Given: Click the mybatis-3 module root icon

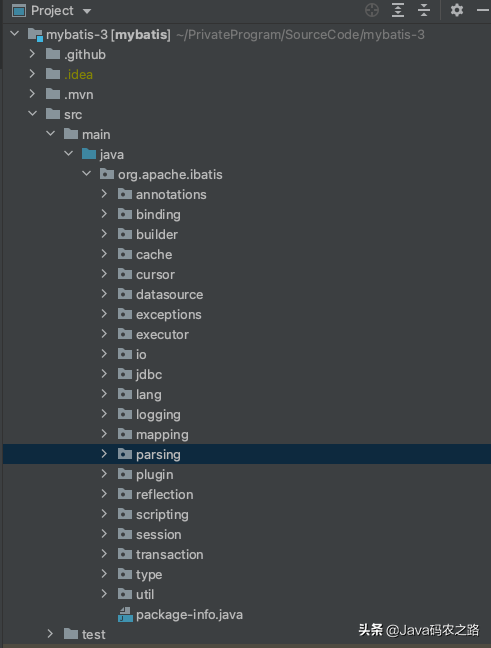Looking at the screenshot, I should coord(35,35).
